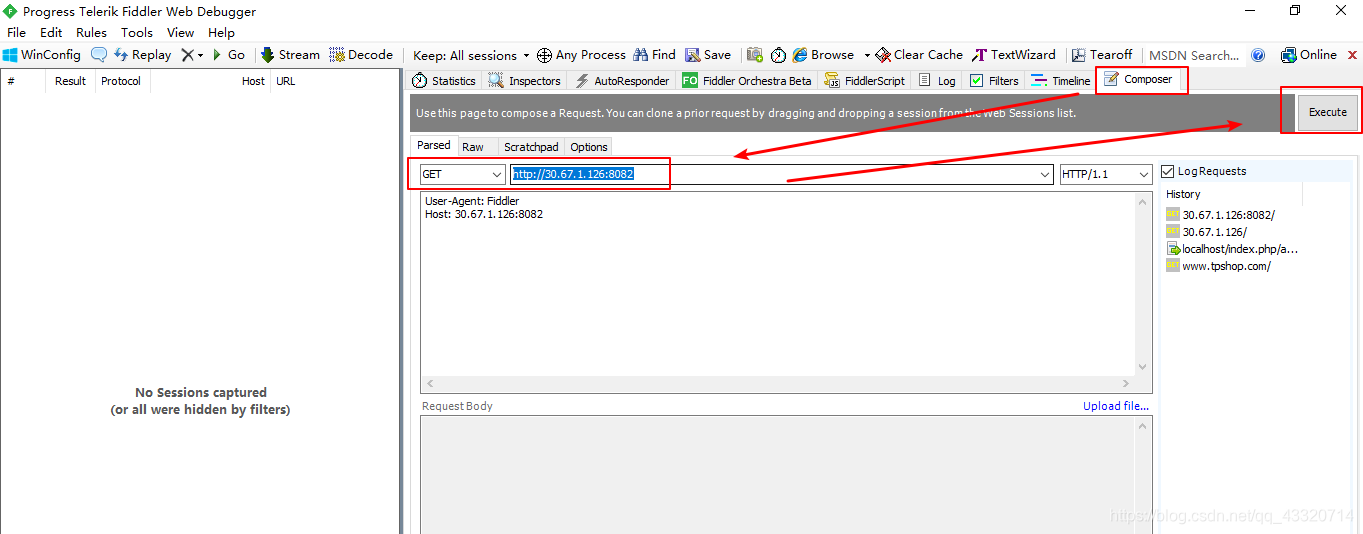Open the Filters tab

[x=995, y=81]
